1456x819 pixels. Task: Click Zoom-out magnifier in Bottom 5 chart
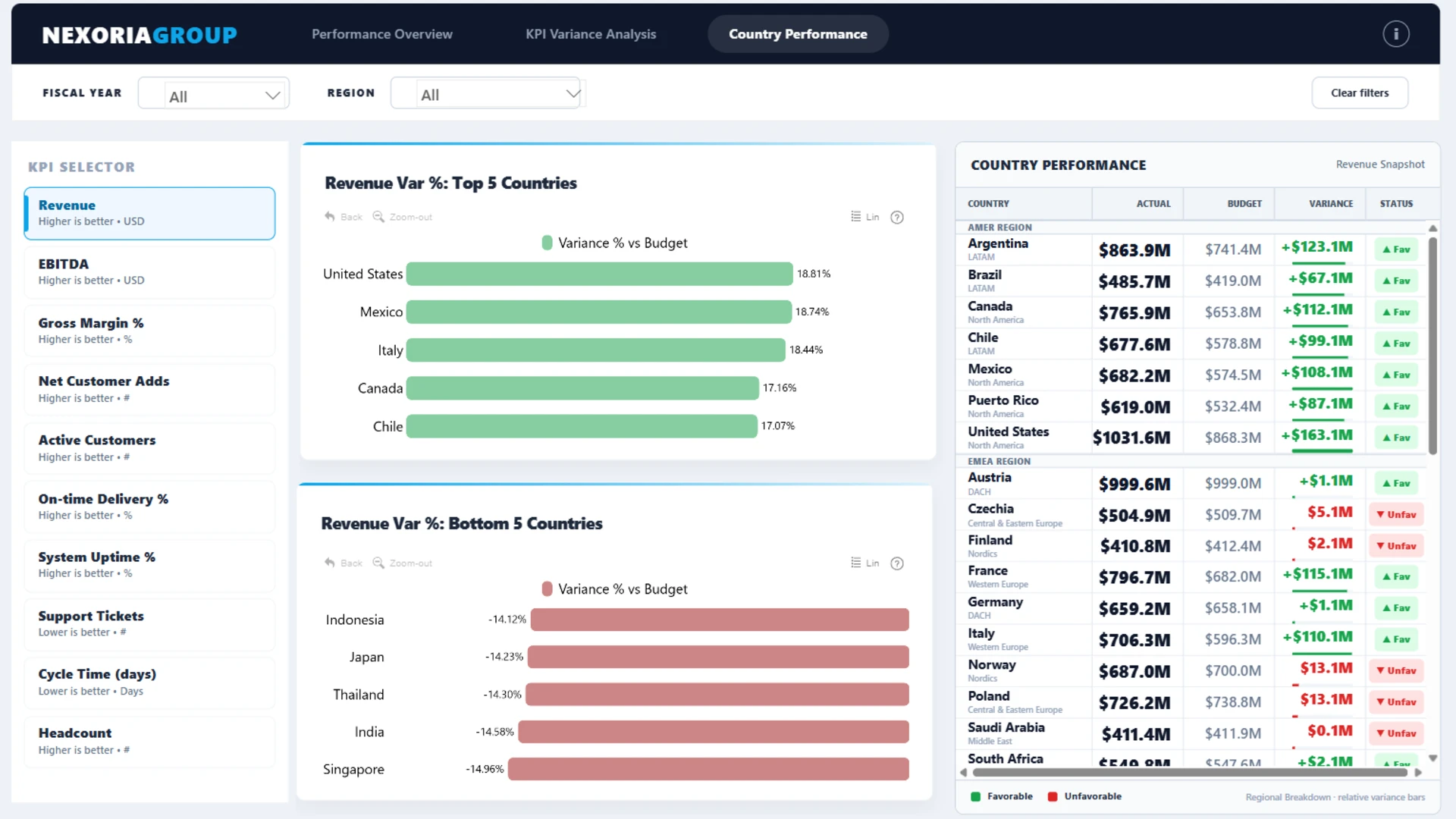tap(378, 563)
